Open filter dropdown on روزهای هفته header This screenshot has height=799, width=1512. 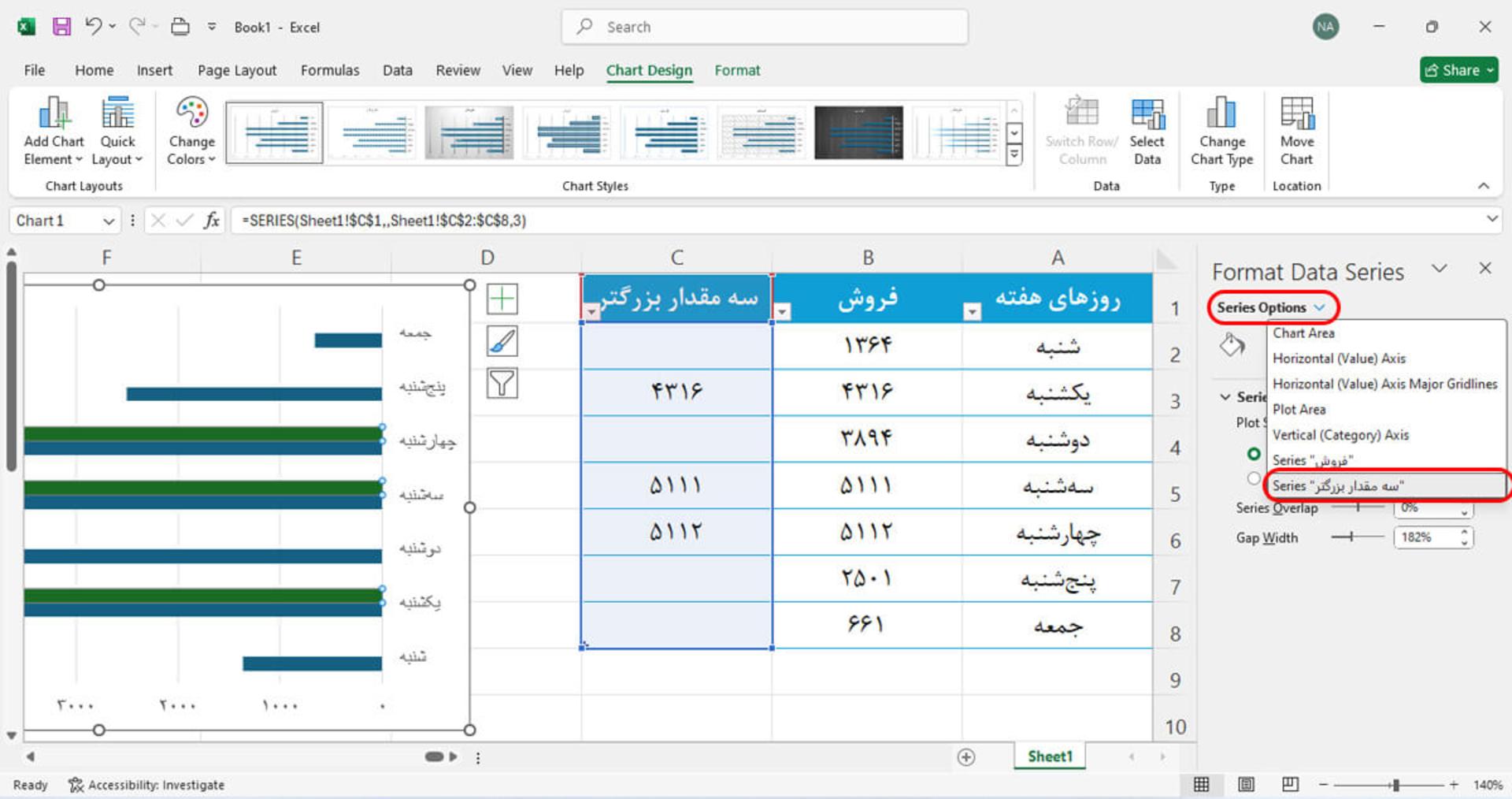click(973, 312)
